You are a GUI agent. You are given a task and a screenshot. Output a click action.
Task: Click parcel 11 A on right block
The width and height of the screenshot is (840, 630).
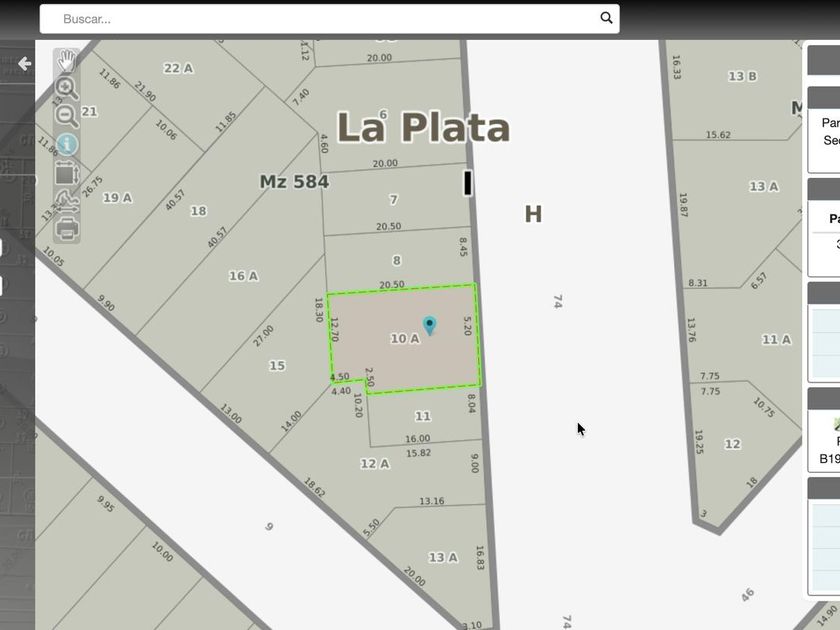tap(776, 340)
